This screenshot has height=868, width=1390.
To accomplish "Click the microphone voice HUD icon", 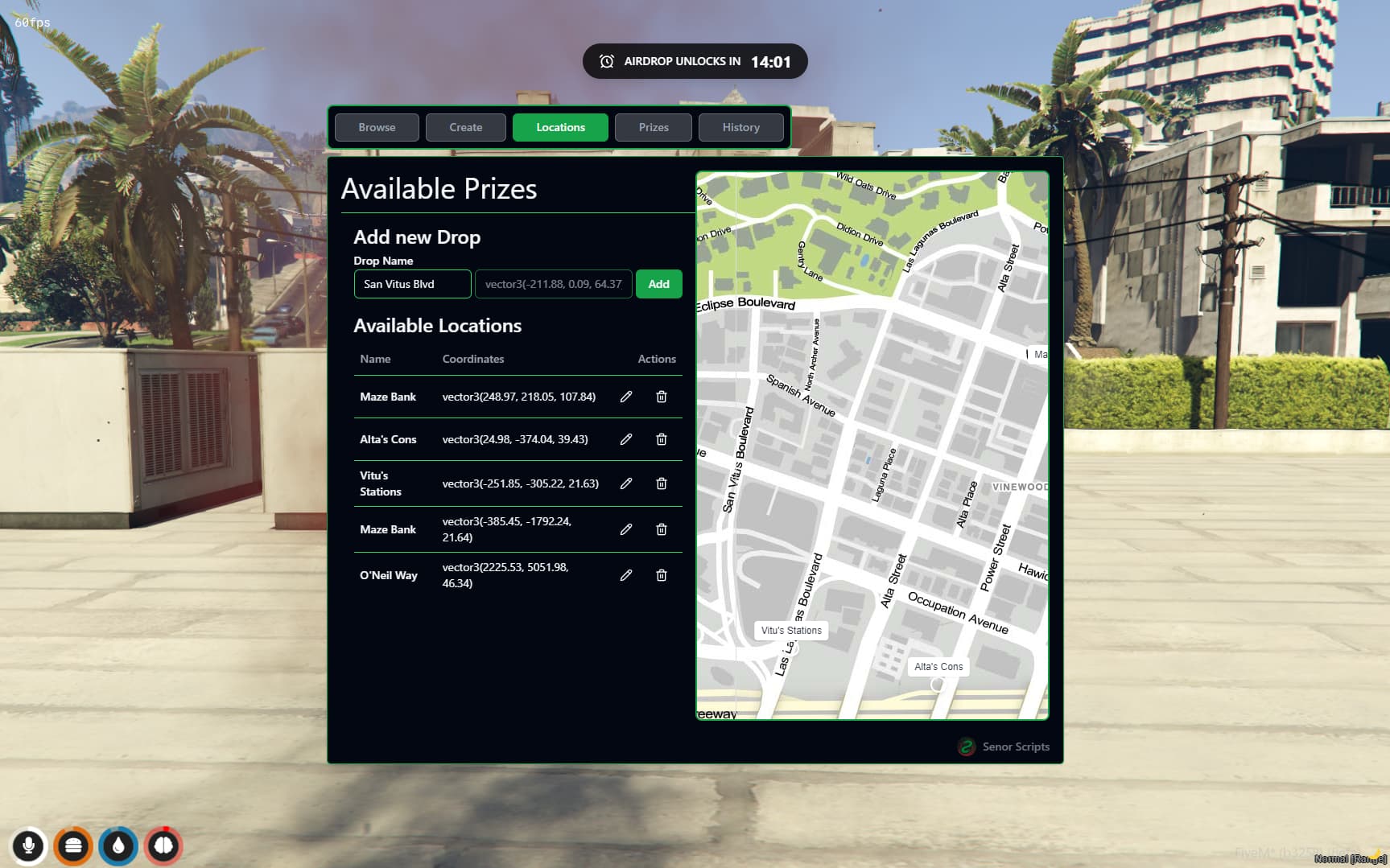I will click(28, 845).
